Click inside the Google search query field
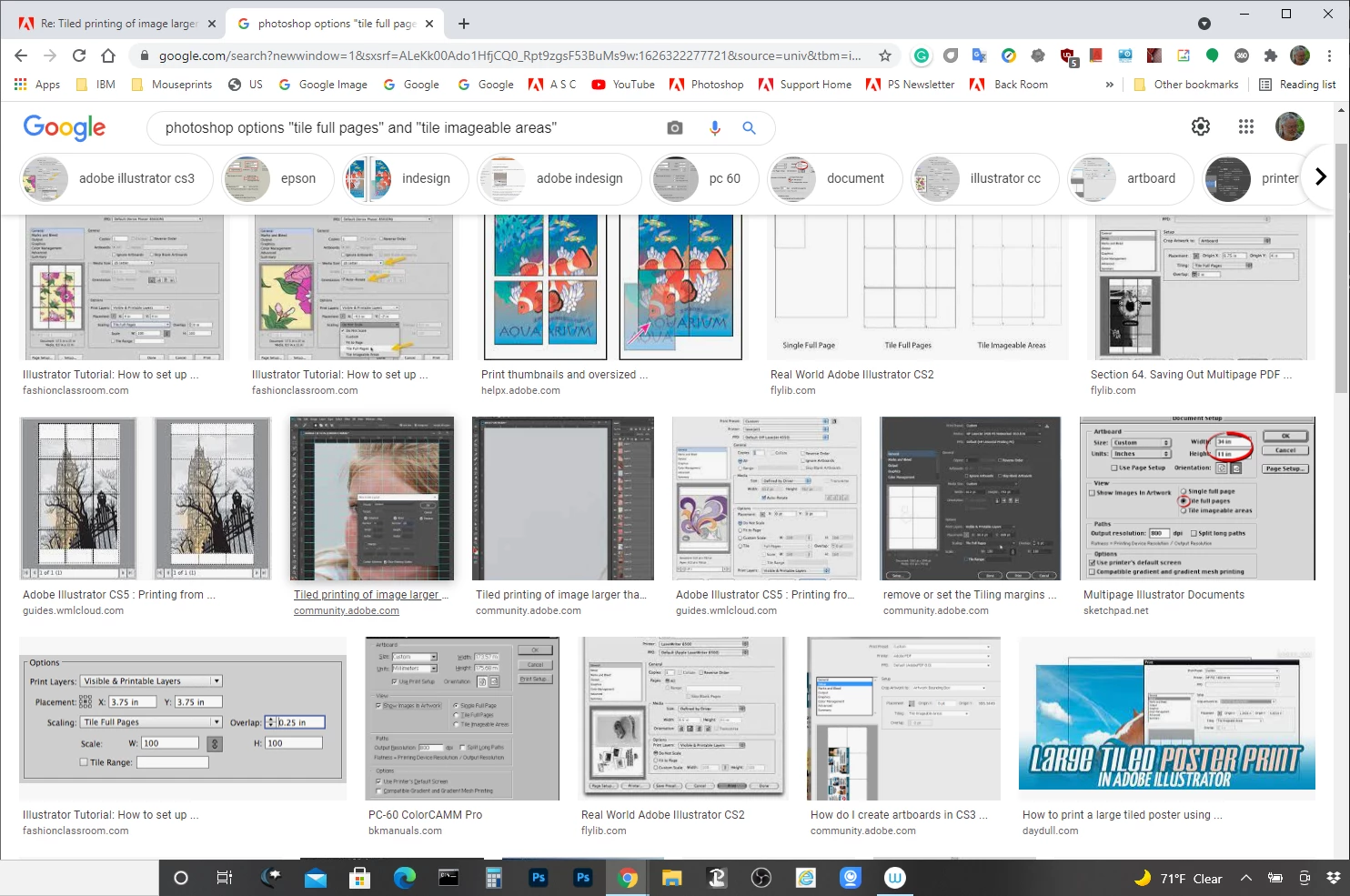 point(409,128)
